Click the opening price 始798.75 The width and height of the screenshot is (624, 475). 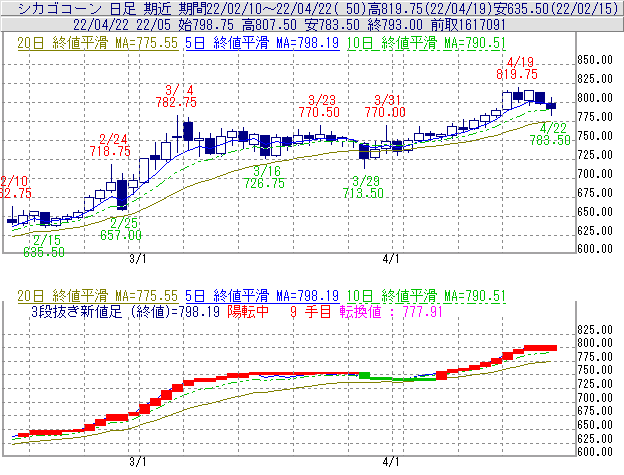(206, 25)
